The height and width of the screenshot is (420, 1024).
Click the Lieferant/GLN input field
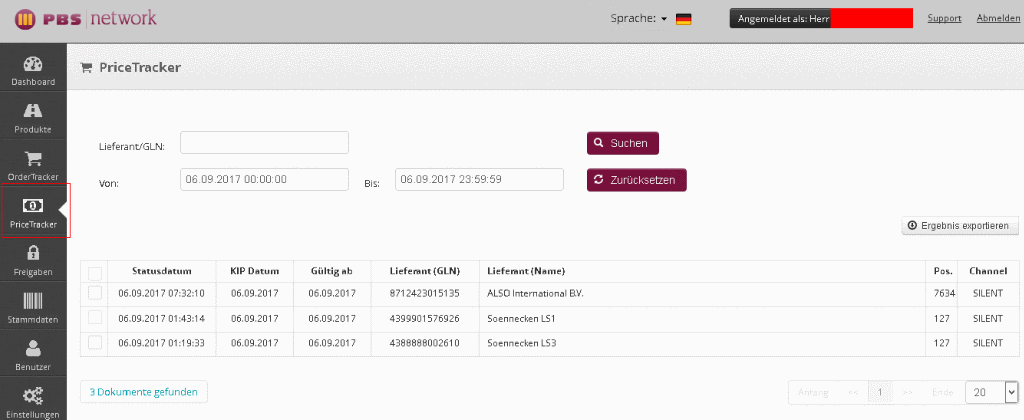tap(264, 142)
